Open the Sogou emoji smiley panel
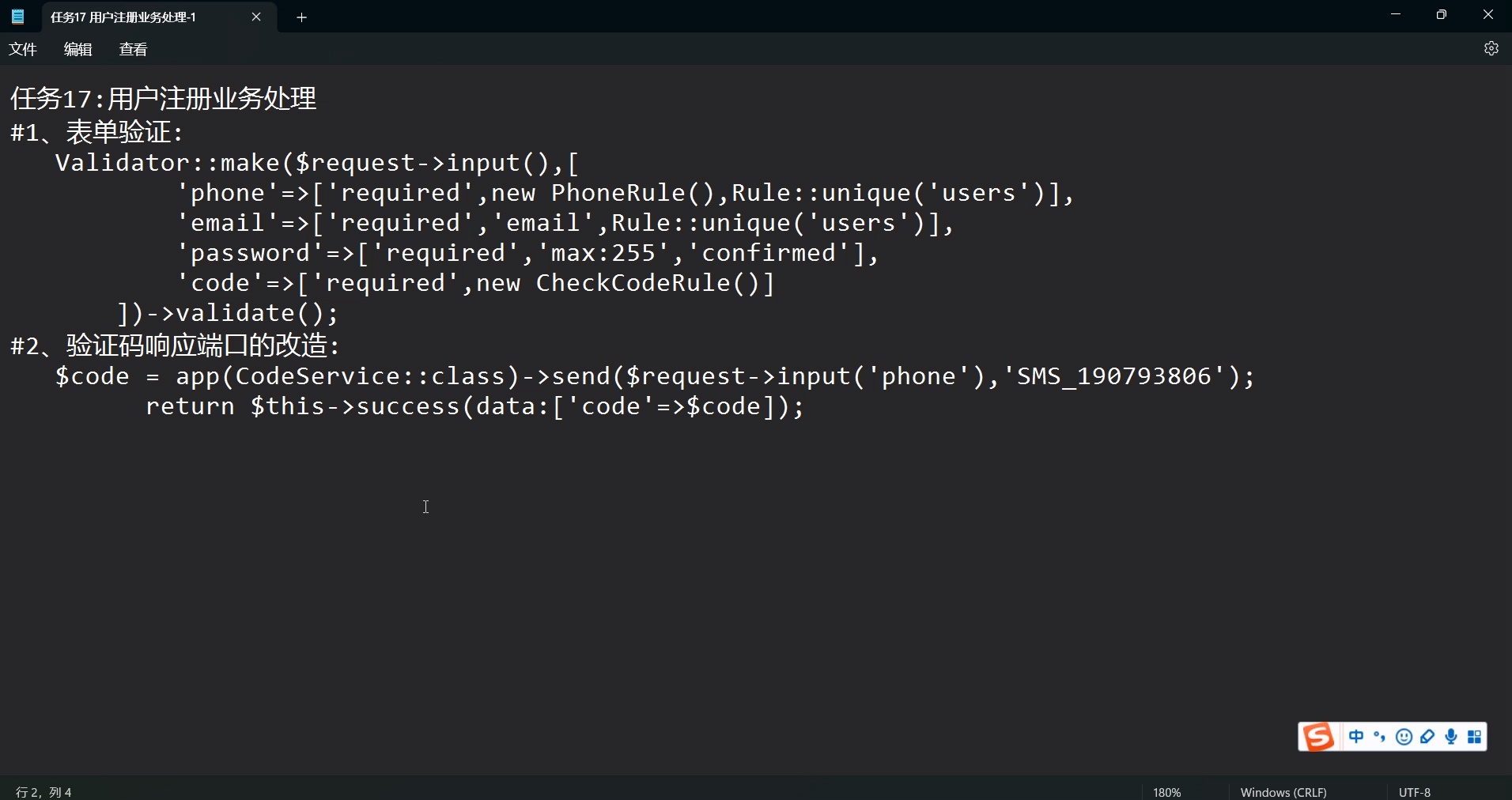Screen dimensions: 1512x800 tap(1404, 737)
